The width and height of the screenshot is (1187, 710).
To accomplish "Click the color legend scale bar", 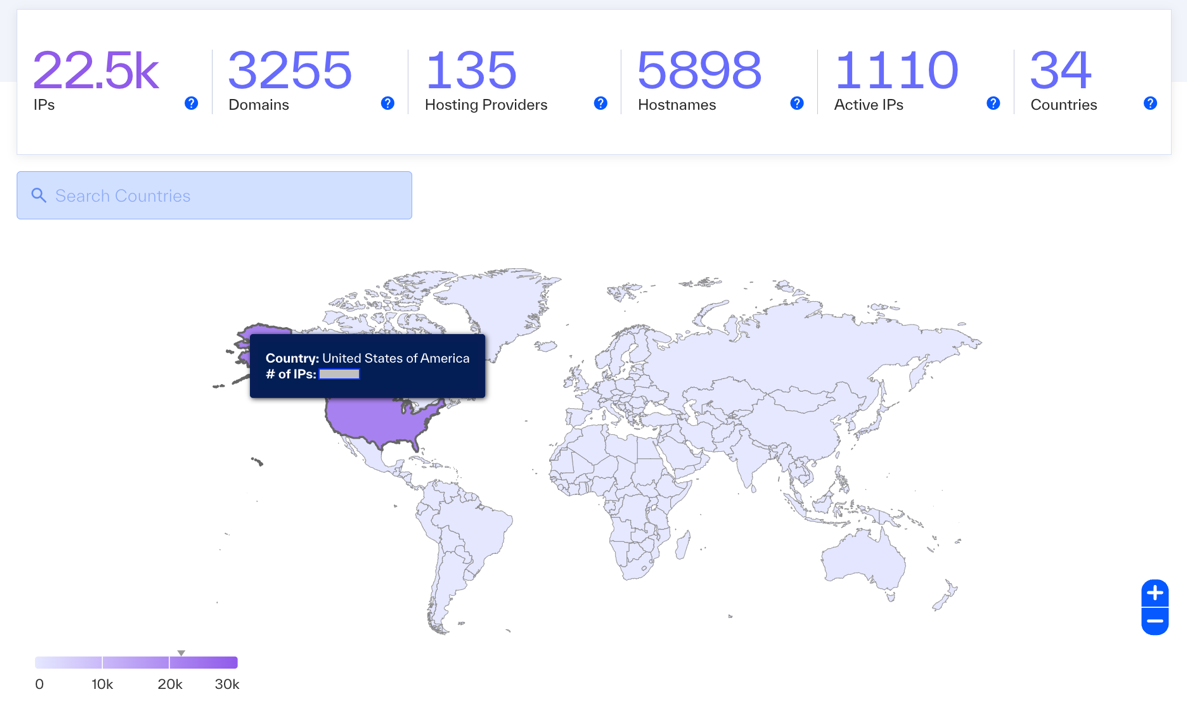I will click(x=136, y=662).
